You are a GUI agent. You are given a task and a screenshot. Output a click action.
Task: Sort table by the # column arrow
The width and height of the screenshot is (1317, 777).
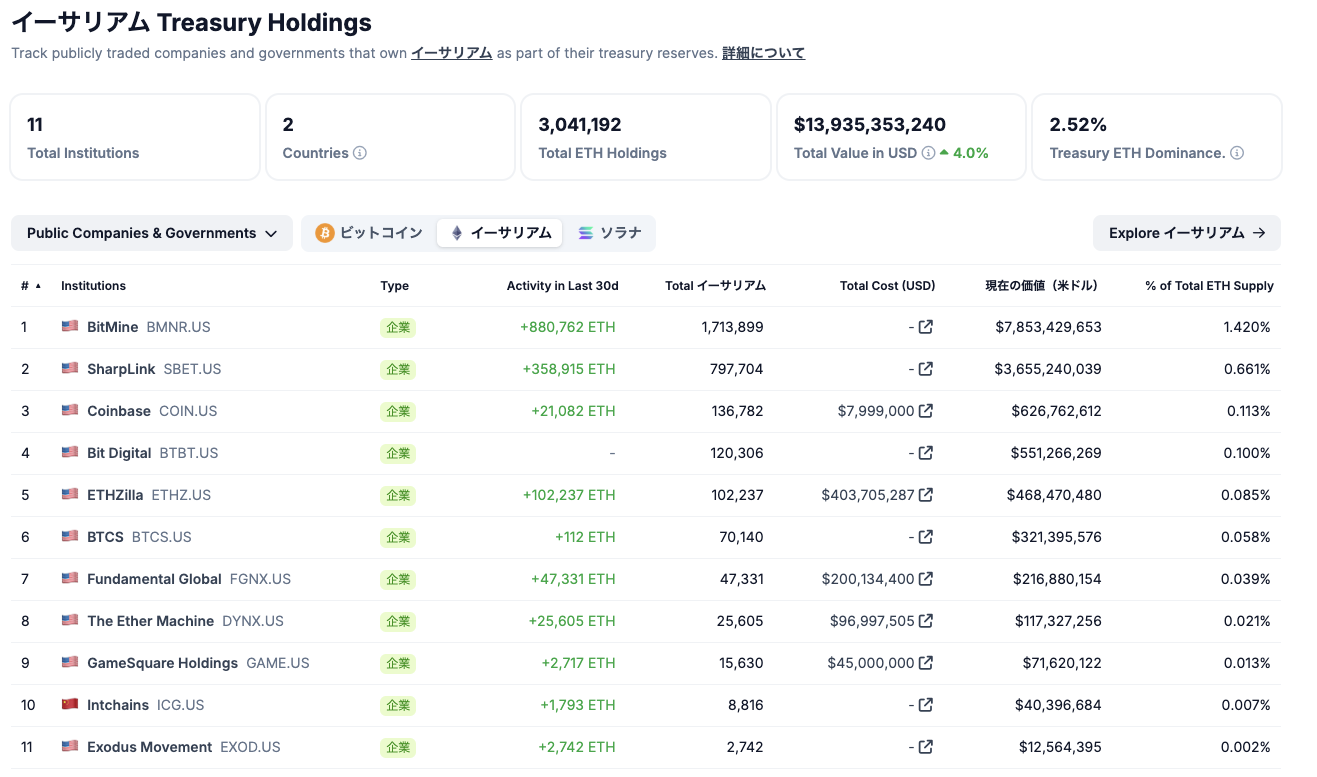click(x=38, y=286)
